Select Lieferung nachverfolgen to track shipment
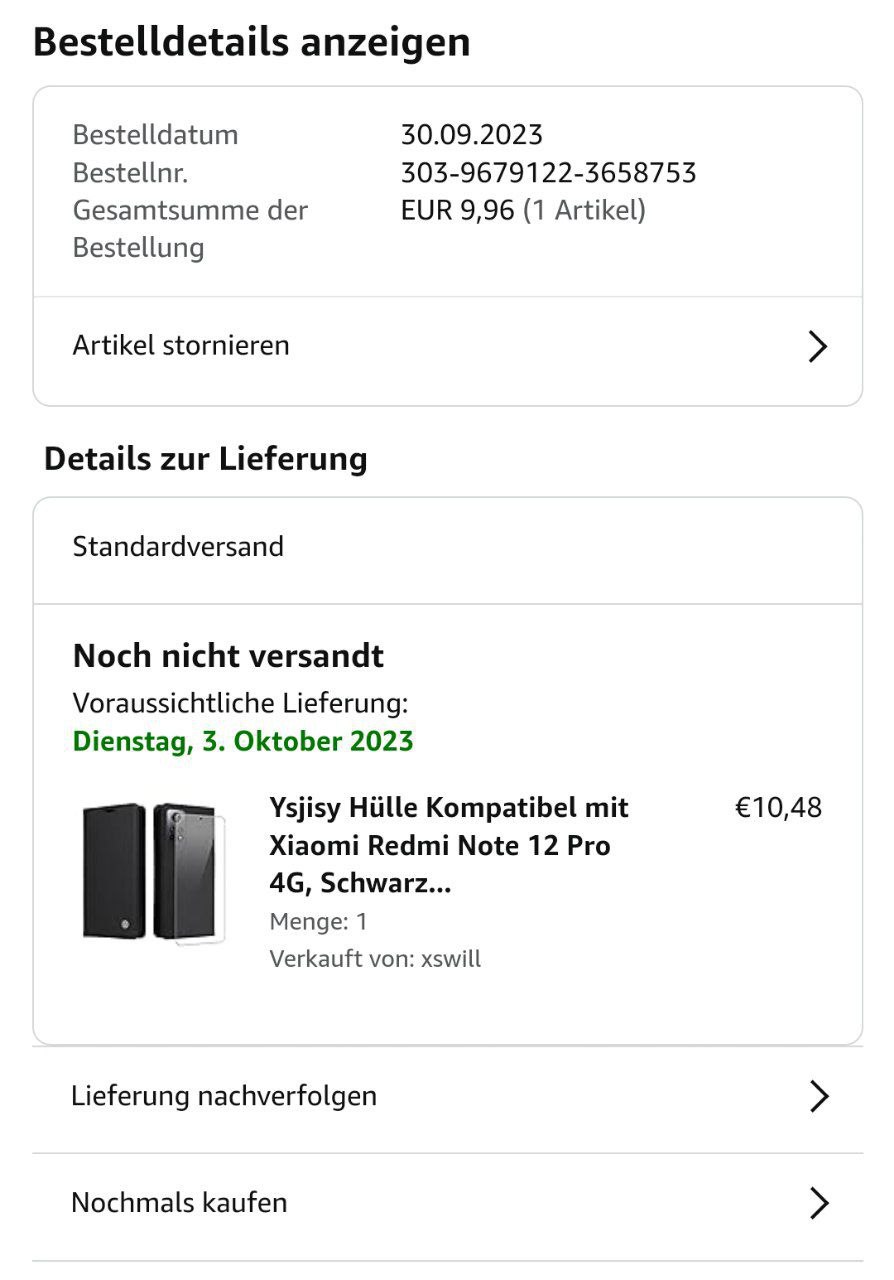 tap(224, 1096)
